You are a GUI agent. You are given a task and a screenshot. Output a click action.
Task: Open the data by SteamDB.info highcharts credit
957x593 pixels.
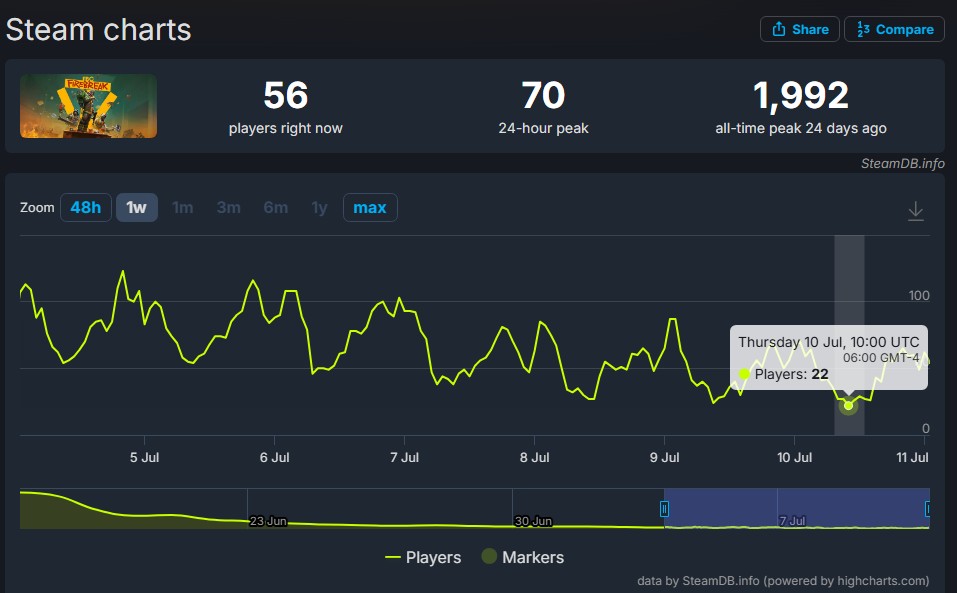pos(783,581)
